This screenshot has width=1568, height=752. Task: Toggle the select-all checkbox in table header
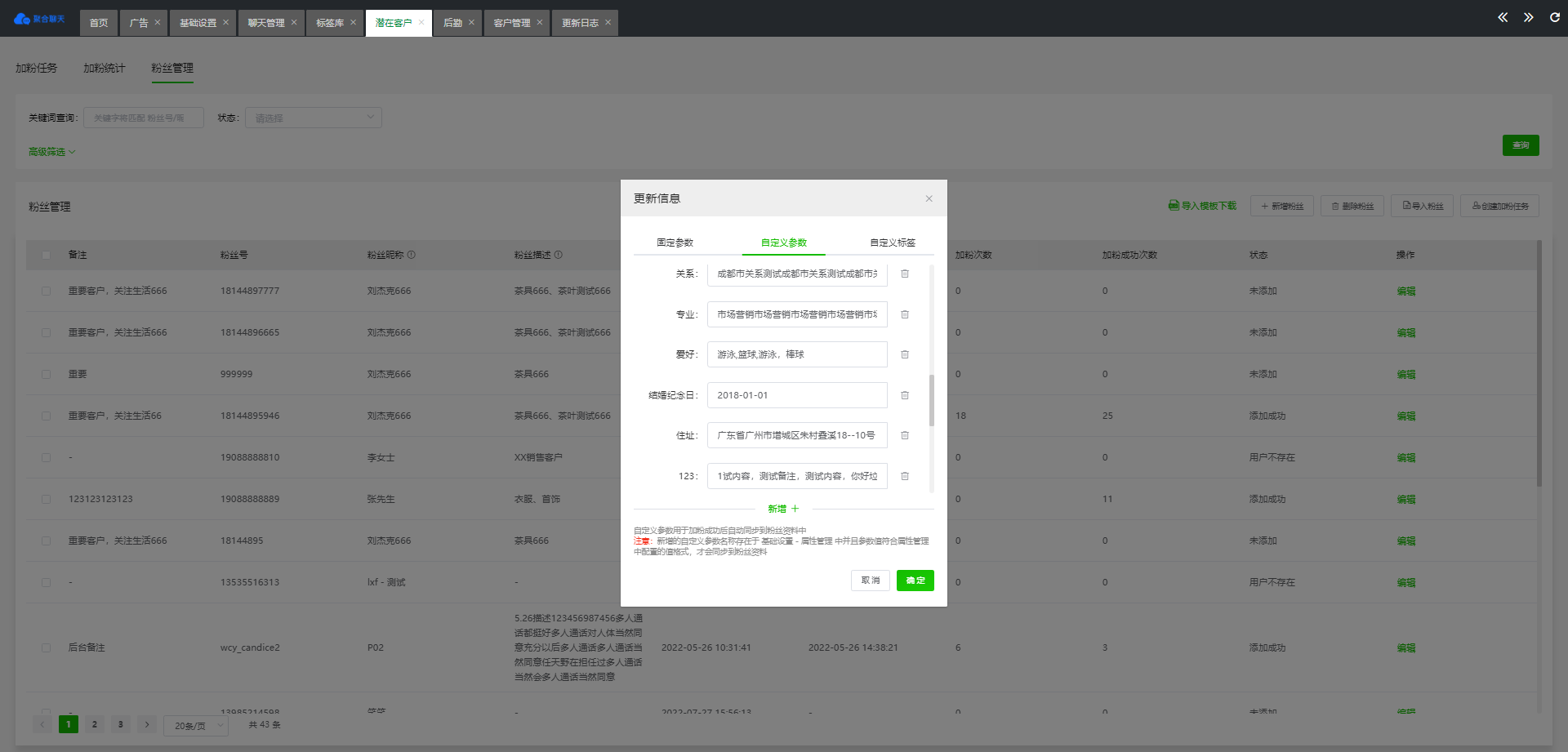[47, 255]
